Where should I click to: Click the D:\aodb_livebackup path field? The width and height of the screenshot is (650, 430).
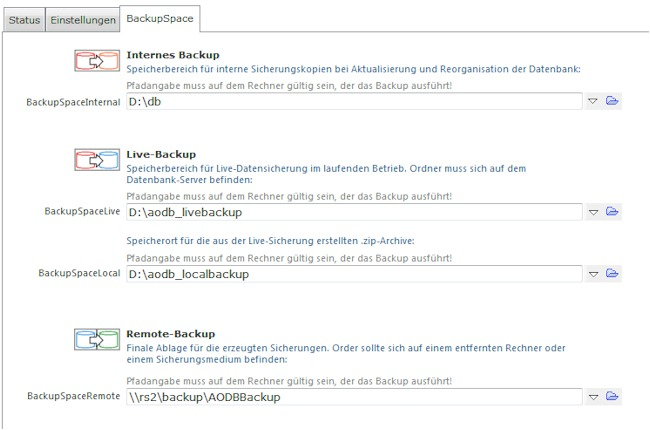click(354, 212)
